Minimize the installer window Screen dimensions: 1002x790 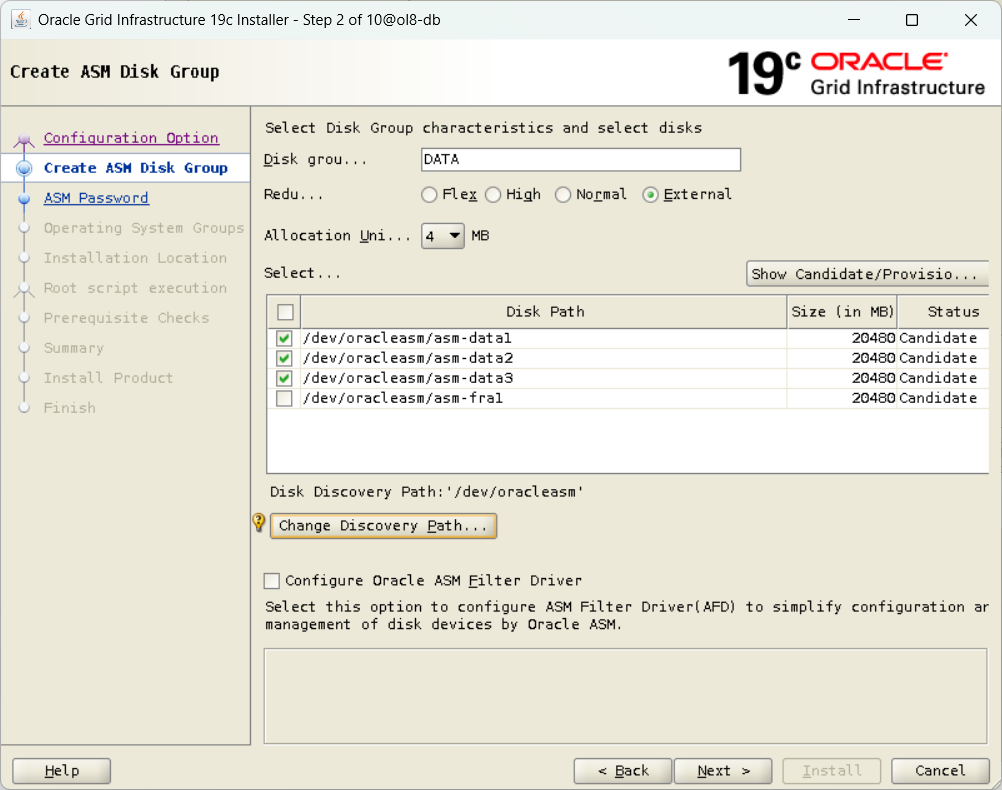pyautogui.click(x=854, y=20)
